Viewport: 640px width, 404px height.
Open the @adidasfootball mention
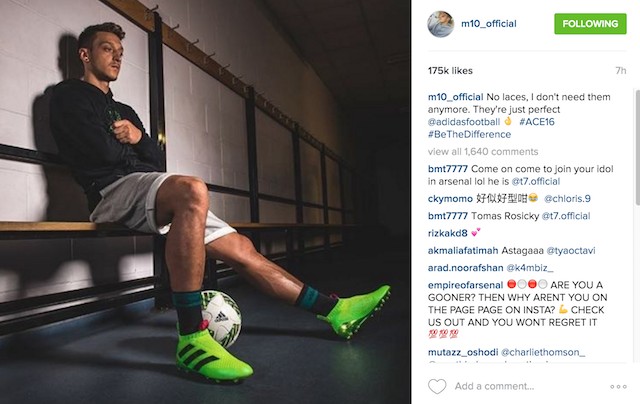464,122
